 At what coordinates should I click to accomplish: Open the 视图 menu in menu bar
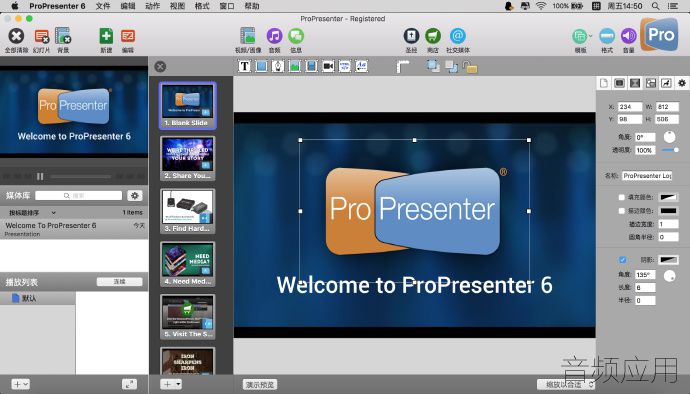[x=177, y=6]
